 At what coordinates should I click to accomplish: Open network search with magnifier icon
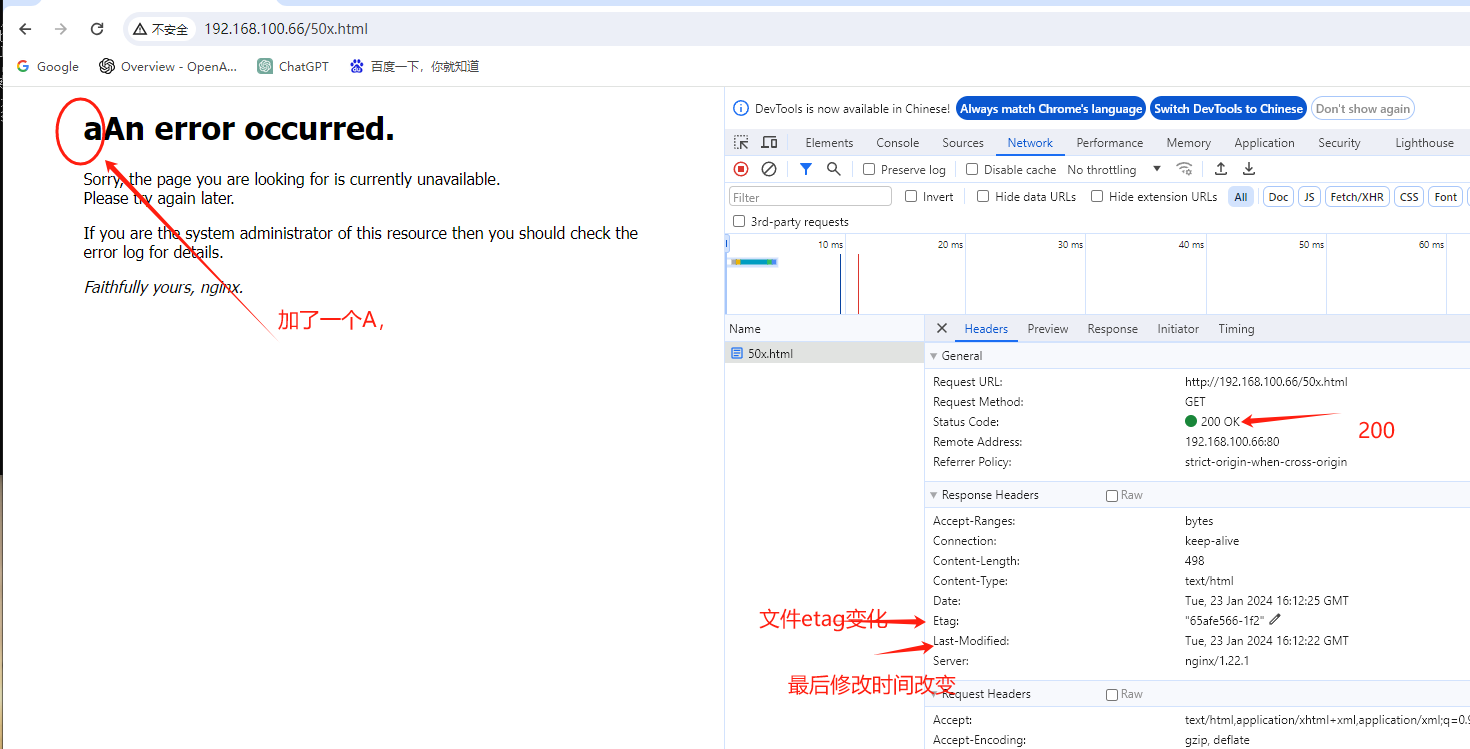(x=833, y=169)
